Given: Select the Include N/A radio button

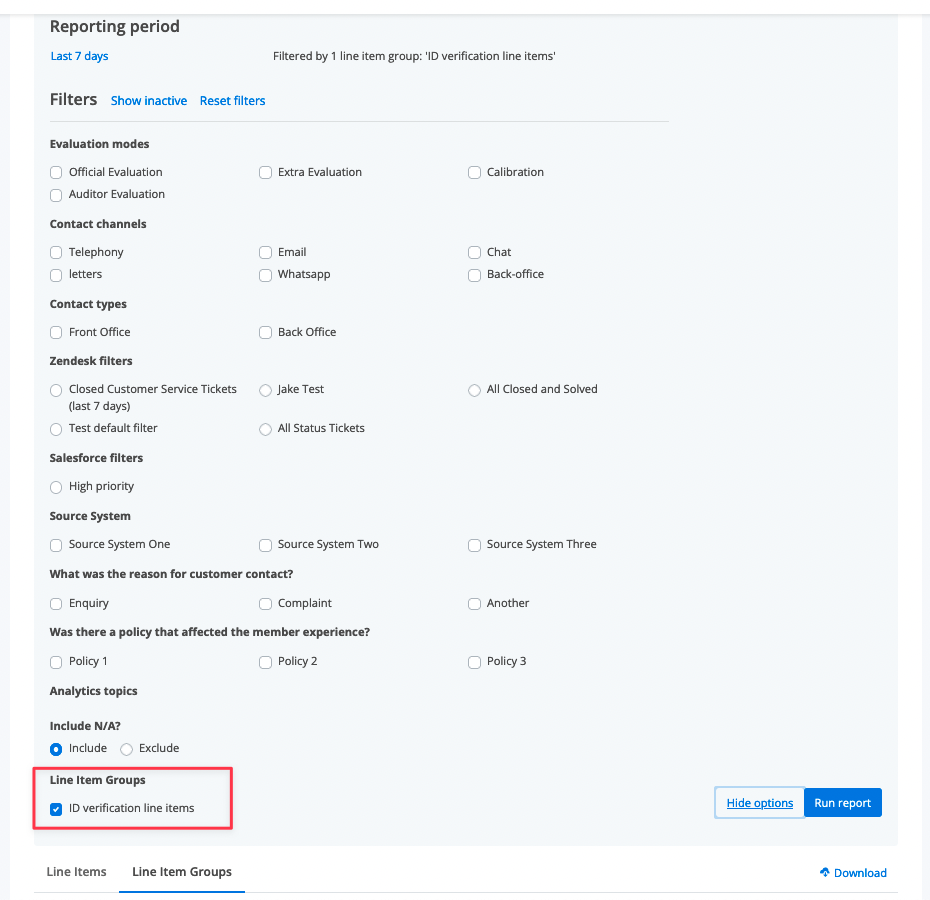Looking at the screenshot, I should click(56, 749).
